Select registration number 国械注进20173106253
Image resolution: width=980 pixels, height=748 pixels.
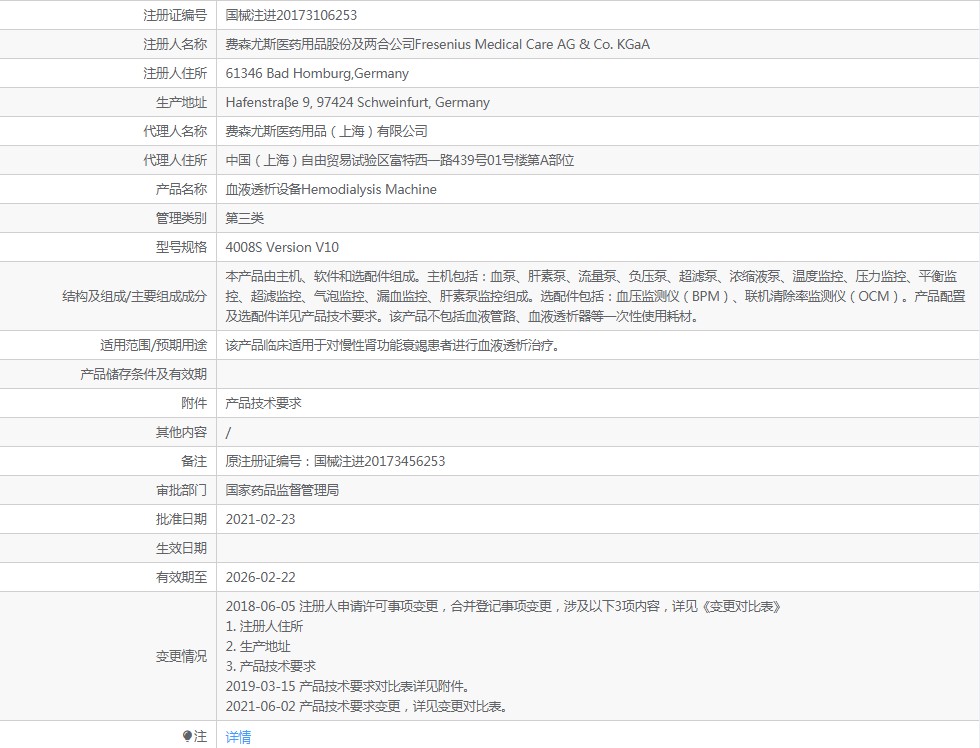click(291, 15)
